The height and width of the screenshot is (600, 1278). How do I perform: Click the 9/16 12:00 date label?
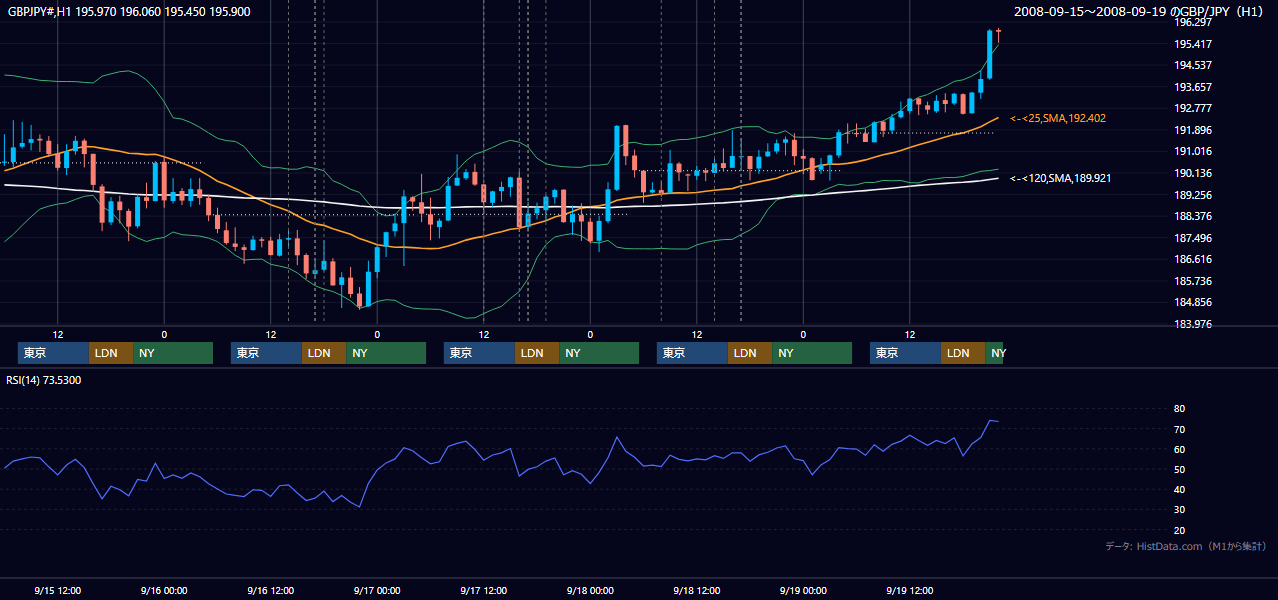point(270,590)
